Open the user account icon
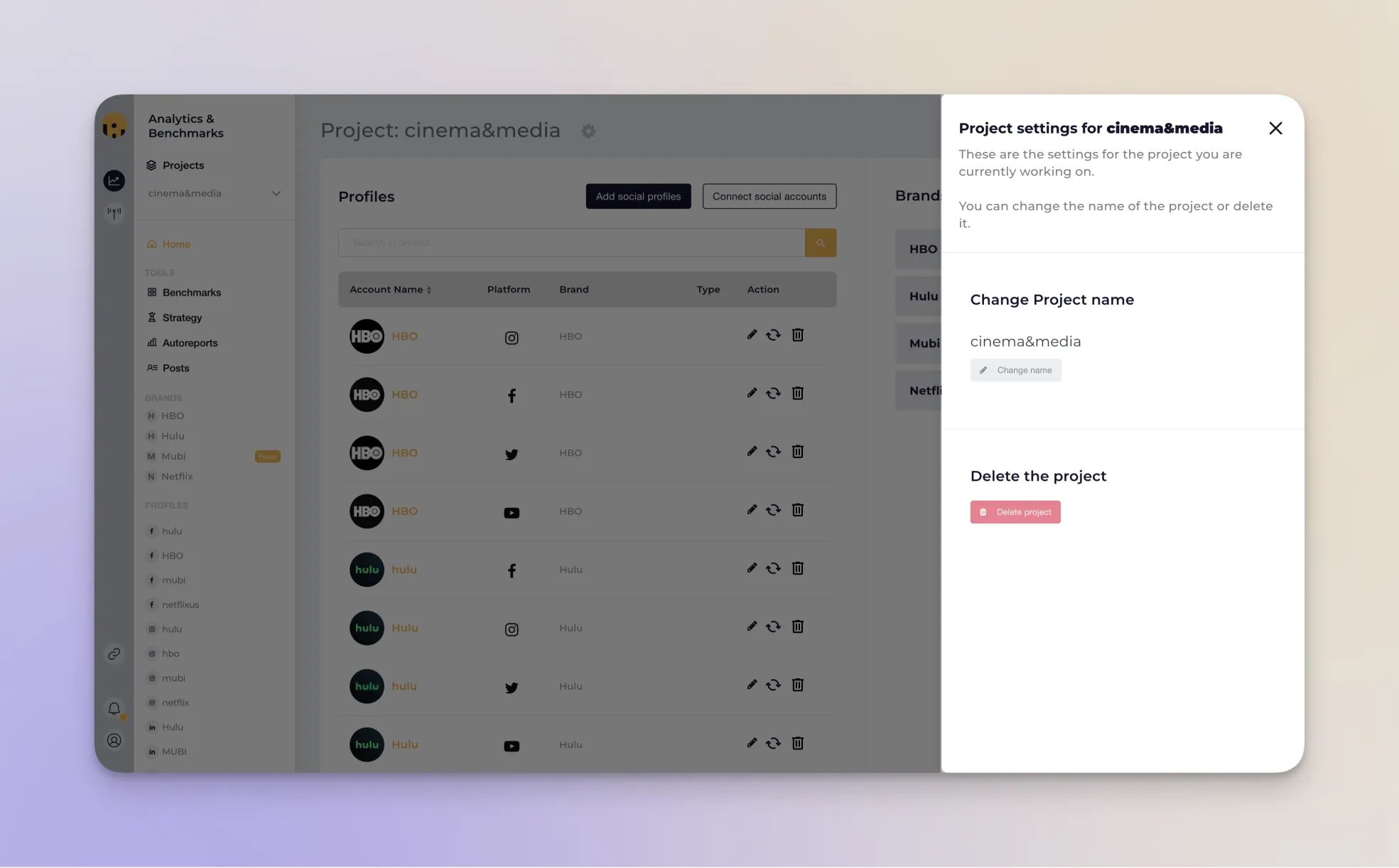This screenshot has width=1399, height=868. point(114,740)
